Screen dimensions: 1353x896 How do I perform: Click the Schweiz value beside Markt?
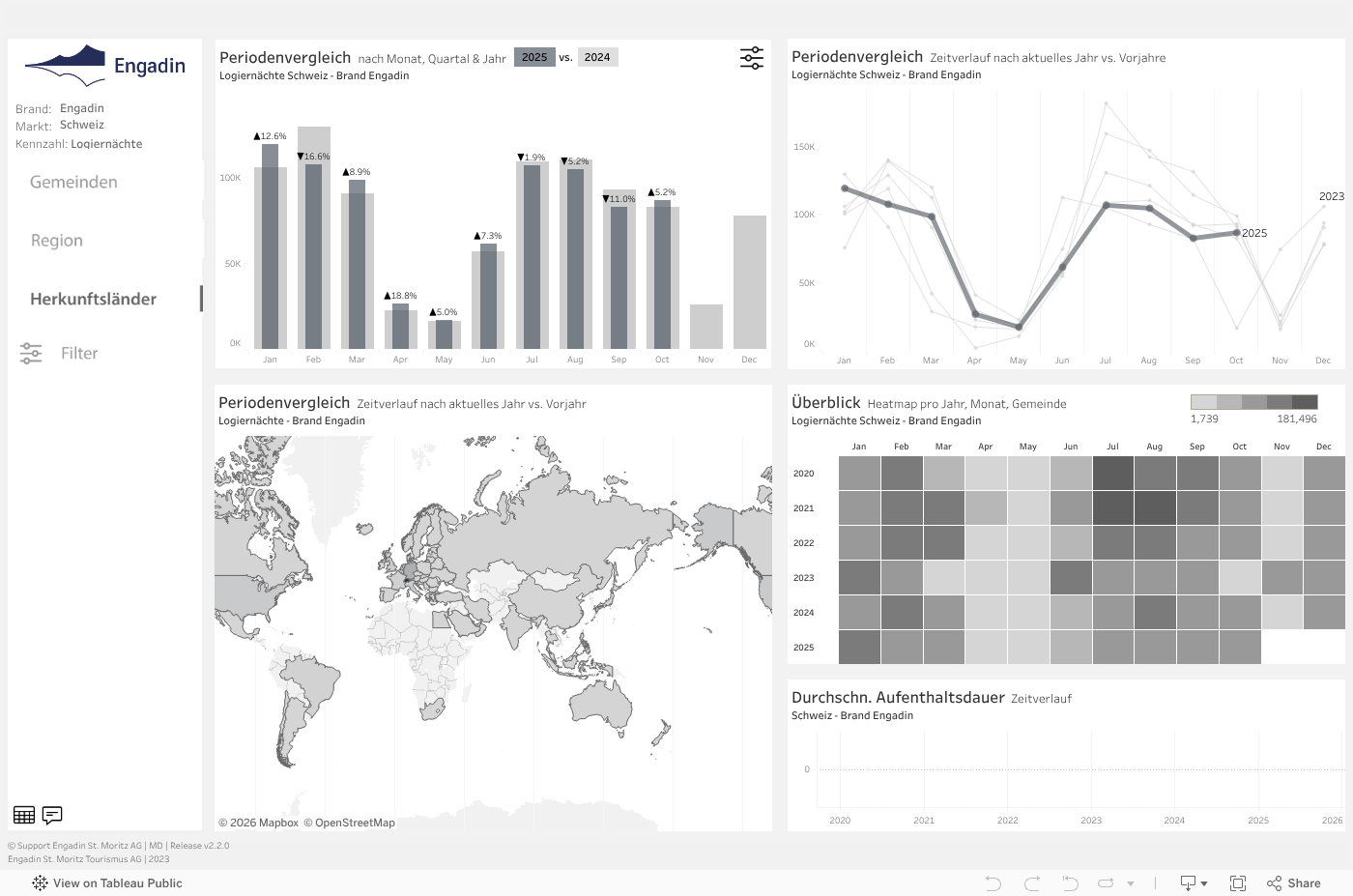pos(82,125)
